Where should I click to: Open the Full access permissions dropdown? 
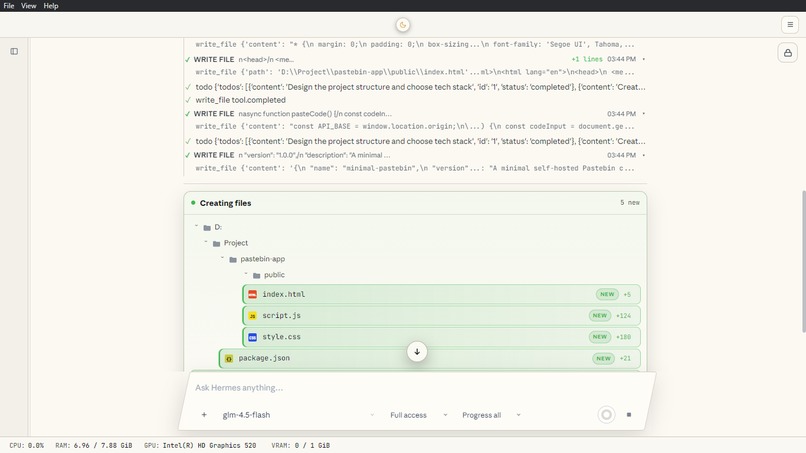tap(418, 415)
